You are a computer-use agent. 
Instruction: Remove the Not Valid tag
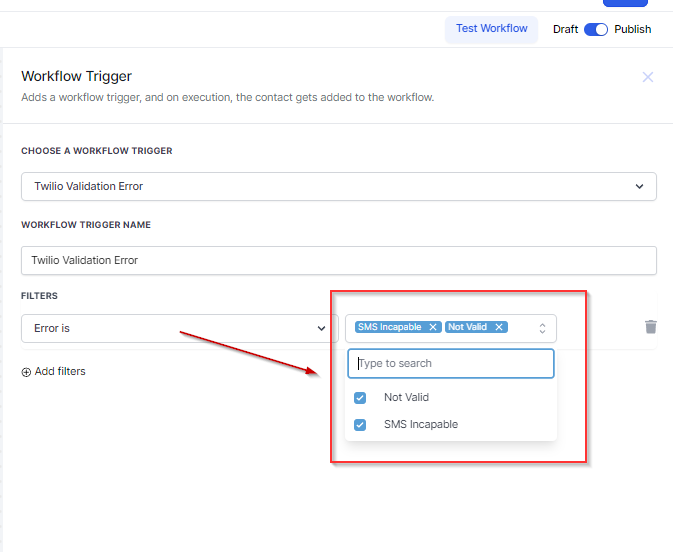498,327
